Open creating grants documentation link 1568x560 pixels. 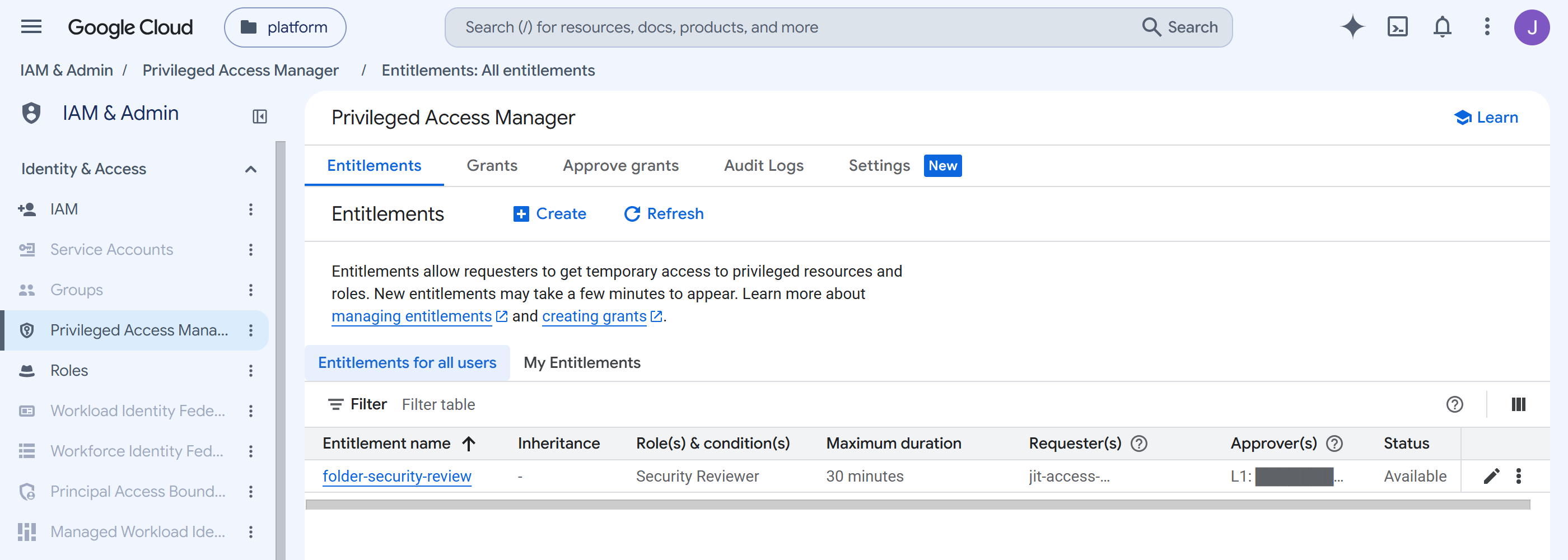pos(594,316)
